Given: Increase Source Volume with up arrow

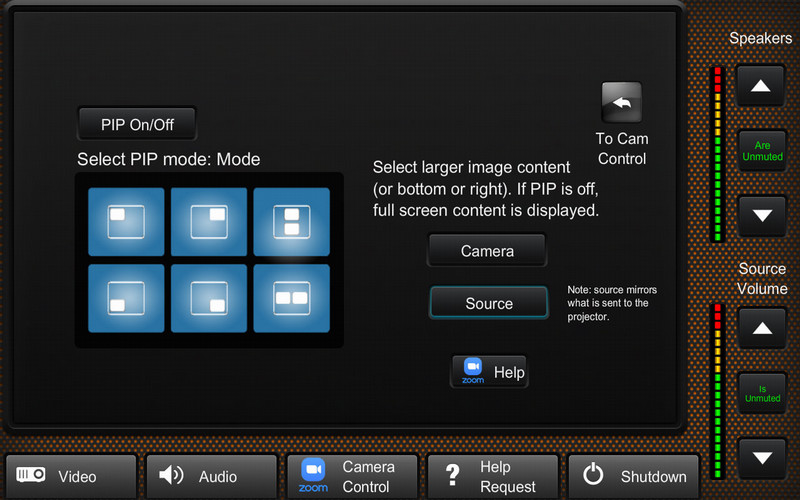Looking at the screenshot, I should [762, 329].
